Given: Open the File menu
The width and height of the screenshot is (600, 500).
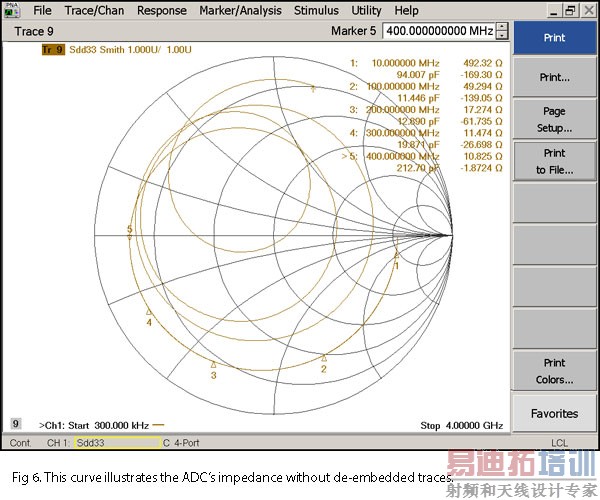Looking at the screenshot, I should click(x=42, y=10).
